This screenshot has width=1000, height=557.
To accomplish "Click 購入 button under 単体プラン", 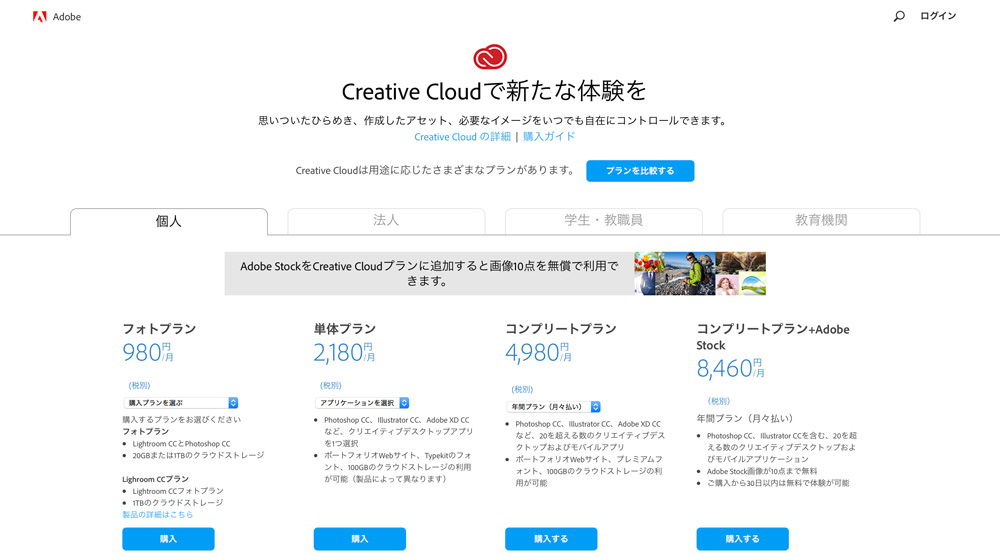I will tap(360, 538).
